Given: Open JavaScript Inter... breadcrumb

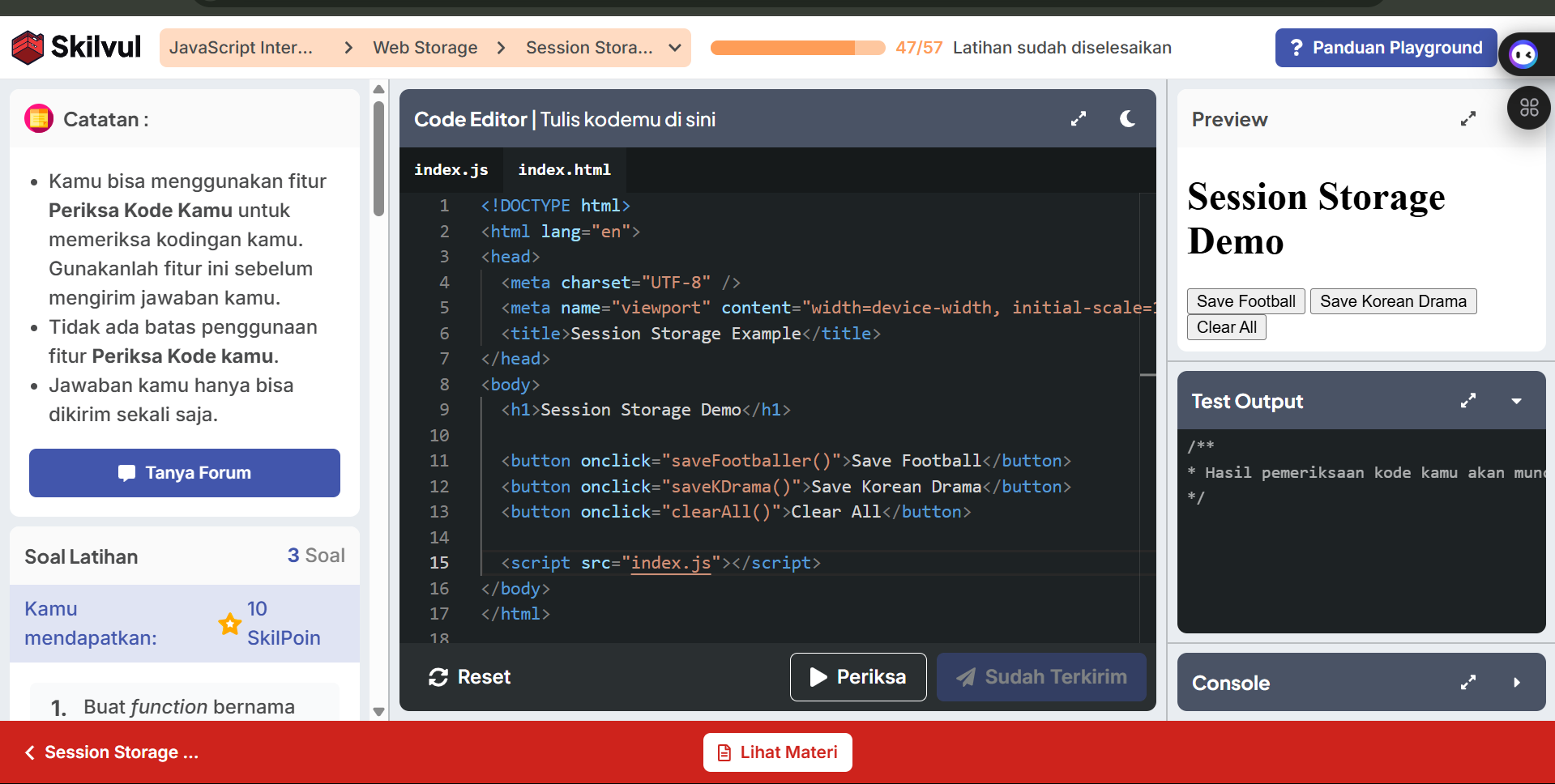Looking at the screenshot, I should (x=241, y=48).
